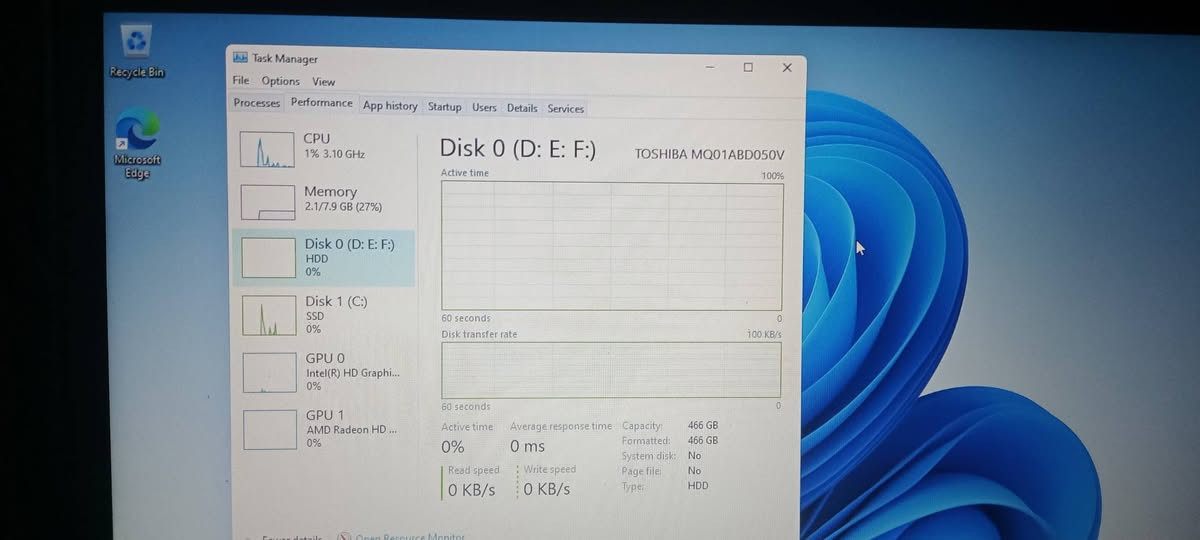Select GPU 1 AMD Radeon entry
This screenshot has width=1200, height=540.
(324, 428)
